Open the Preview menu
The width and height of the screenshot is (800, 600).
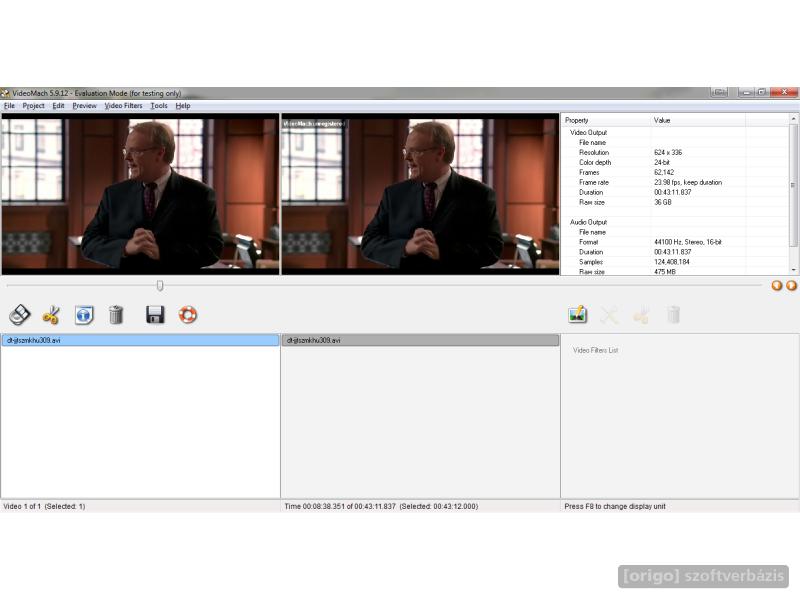pos(84,106)
